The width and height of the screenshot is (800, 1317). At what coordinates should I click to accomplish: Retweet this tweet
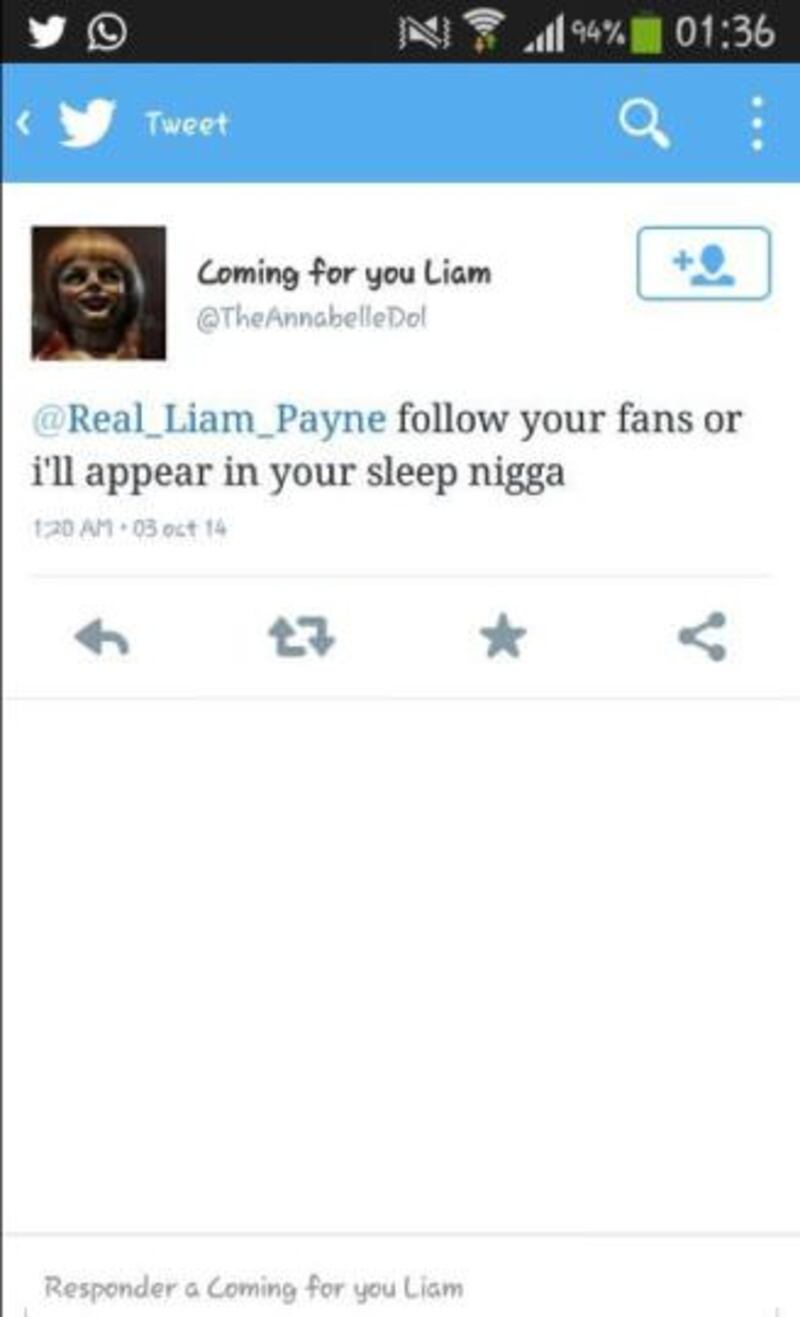[x=304, y=638]
